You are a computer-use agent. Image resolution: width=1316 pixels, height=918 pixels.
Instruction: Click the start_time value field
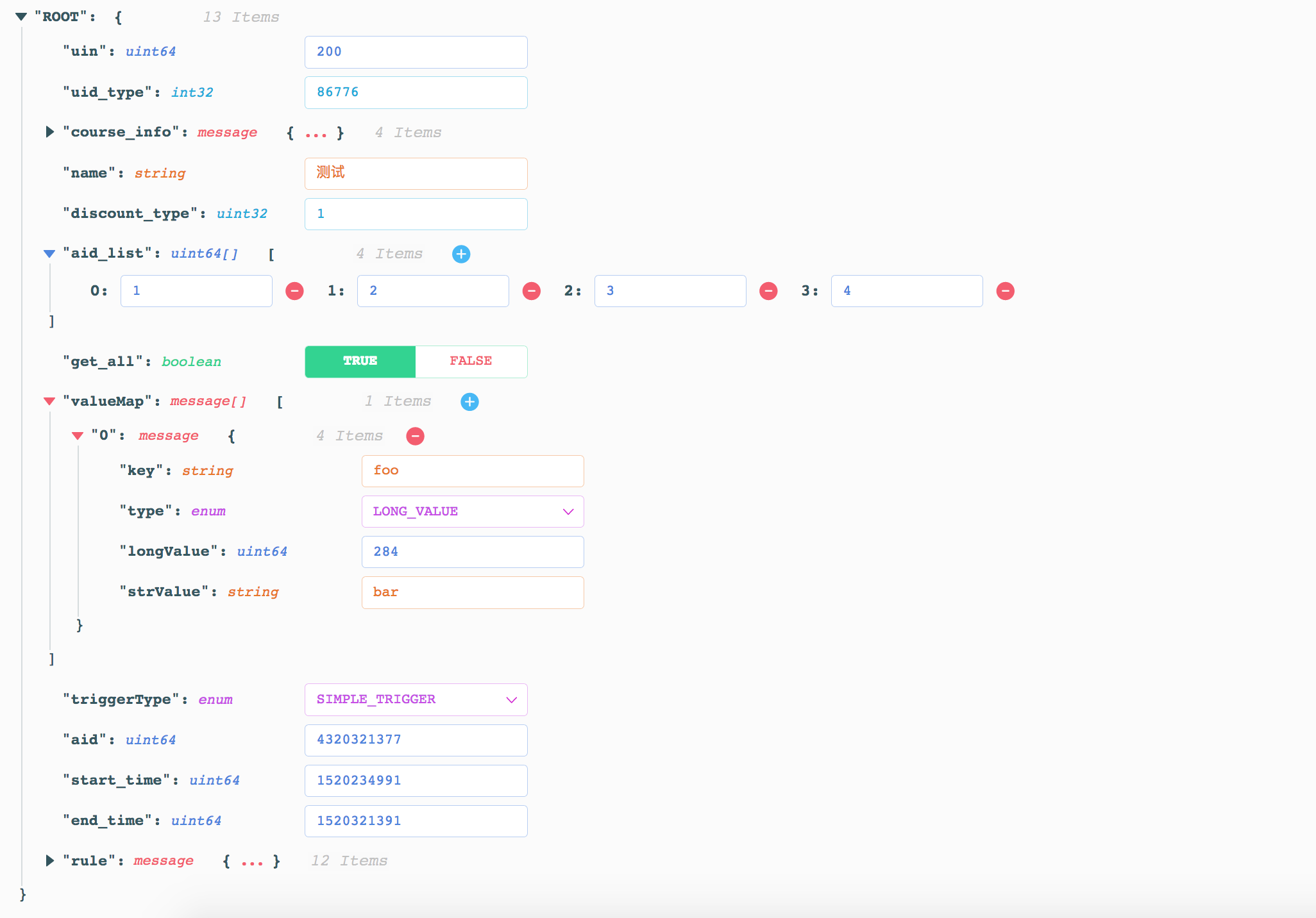[x=416, y=780]
